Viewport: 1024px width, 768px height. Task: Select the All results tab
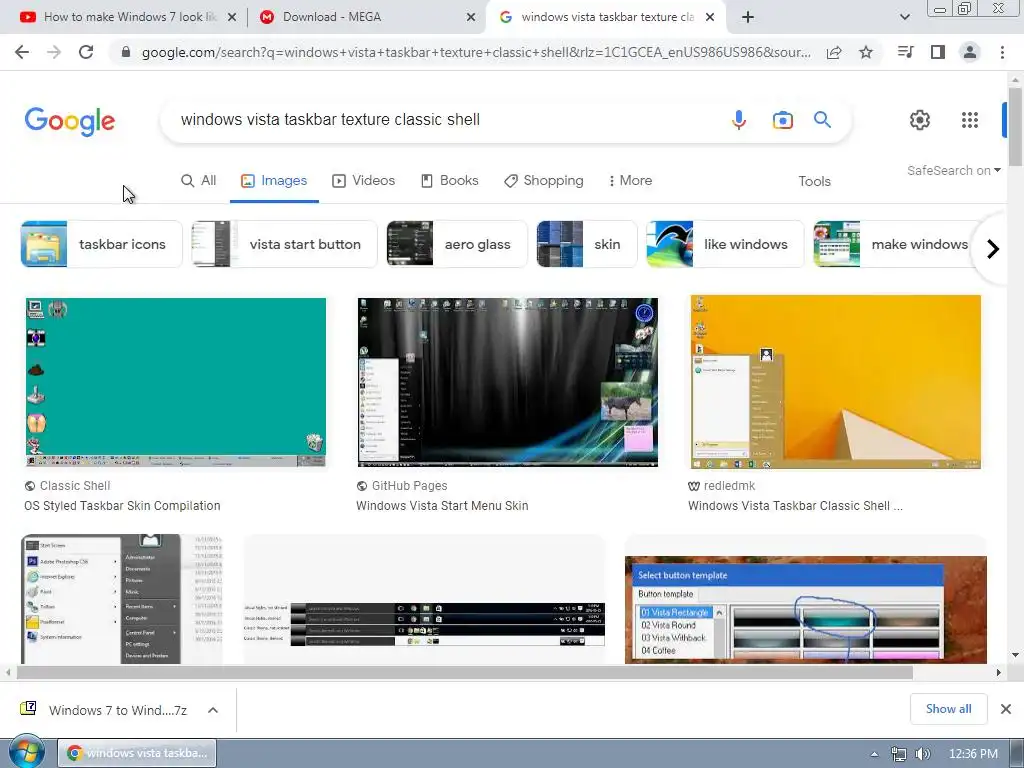tap(199, 181)
